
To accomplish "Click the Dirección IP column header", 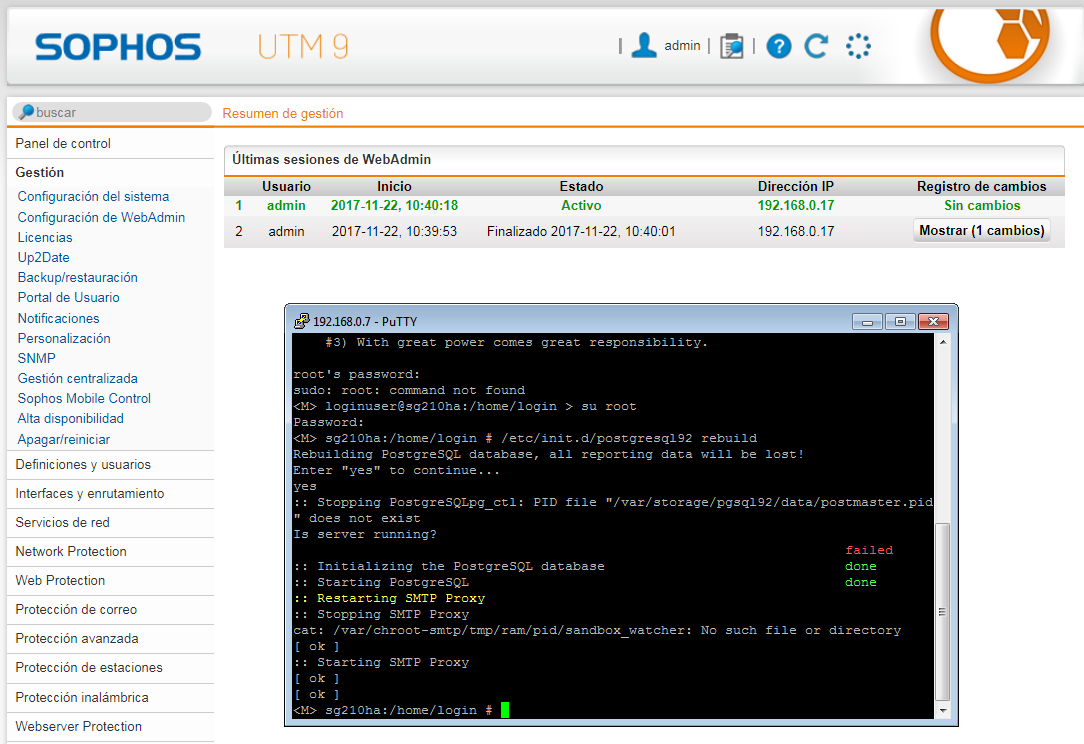I will point(796,187).
